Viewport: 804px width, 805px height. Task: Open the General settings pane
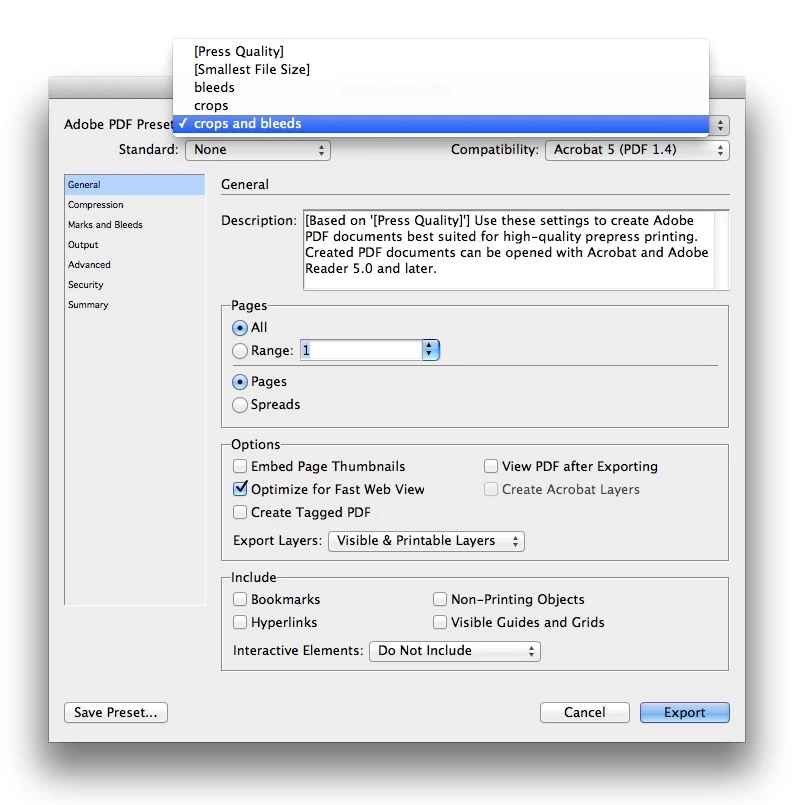[x=135, y=185]
